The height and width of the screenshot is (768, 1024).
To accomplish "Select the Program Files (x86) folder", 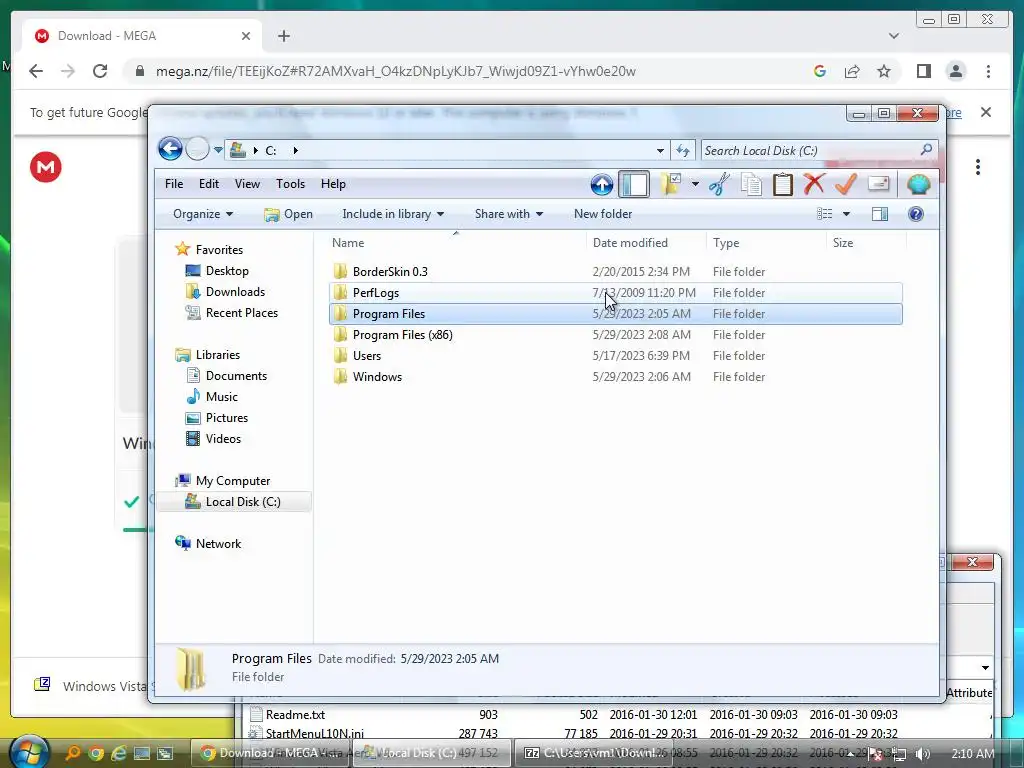I will pos(616,334).
